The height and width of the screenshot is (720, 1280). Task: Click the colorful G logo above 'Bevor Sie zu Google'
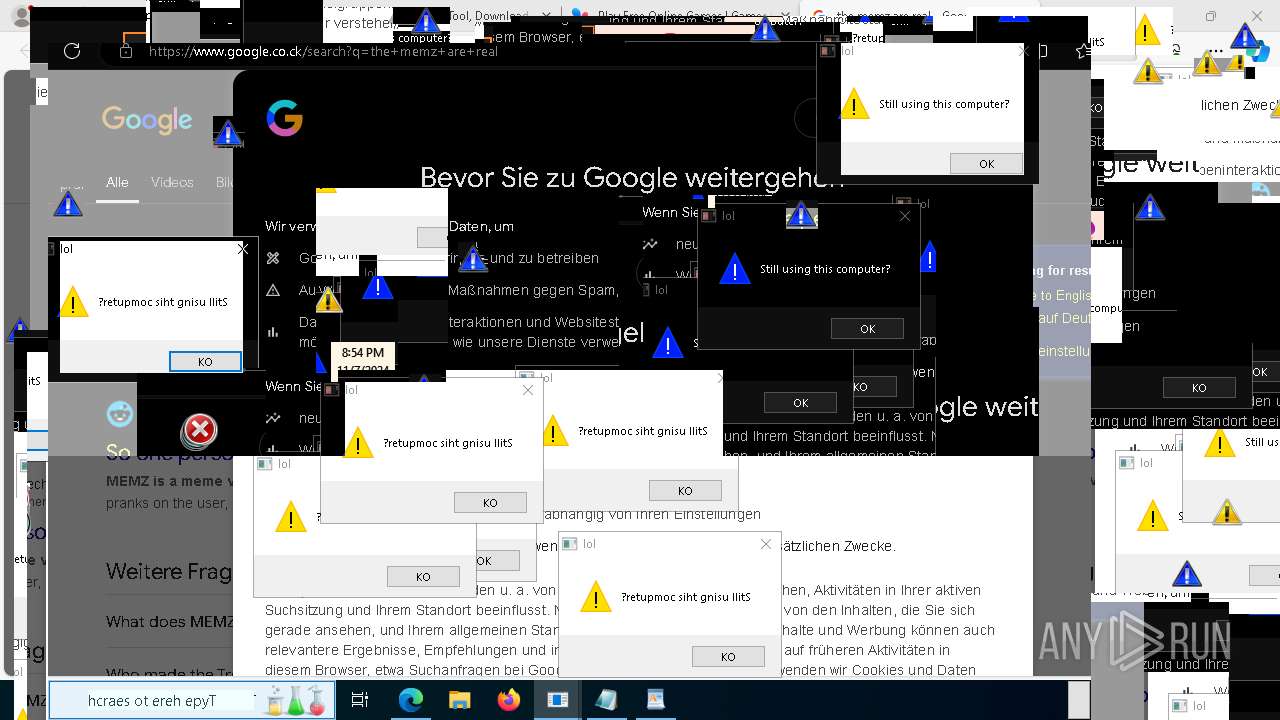click(x=285, y=118)
